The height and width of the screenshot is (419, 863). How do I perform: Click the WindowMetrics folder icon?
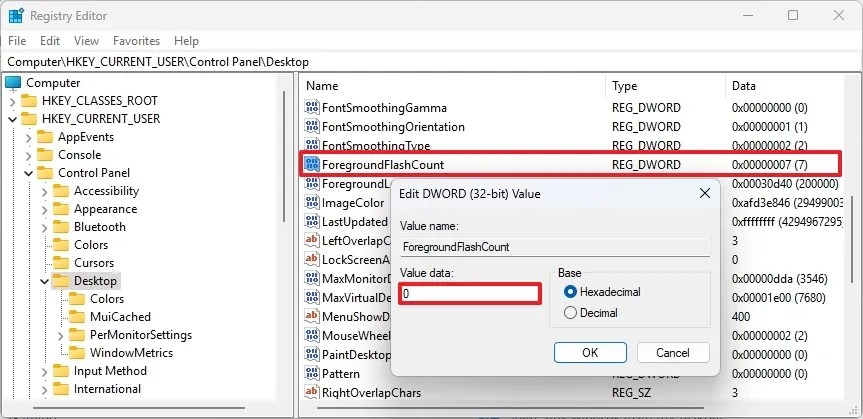coord(77,353)
